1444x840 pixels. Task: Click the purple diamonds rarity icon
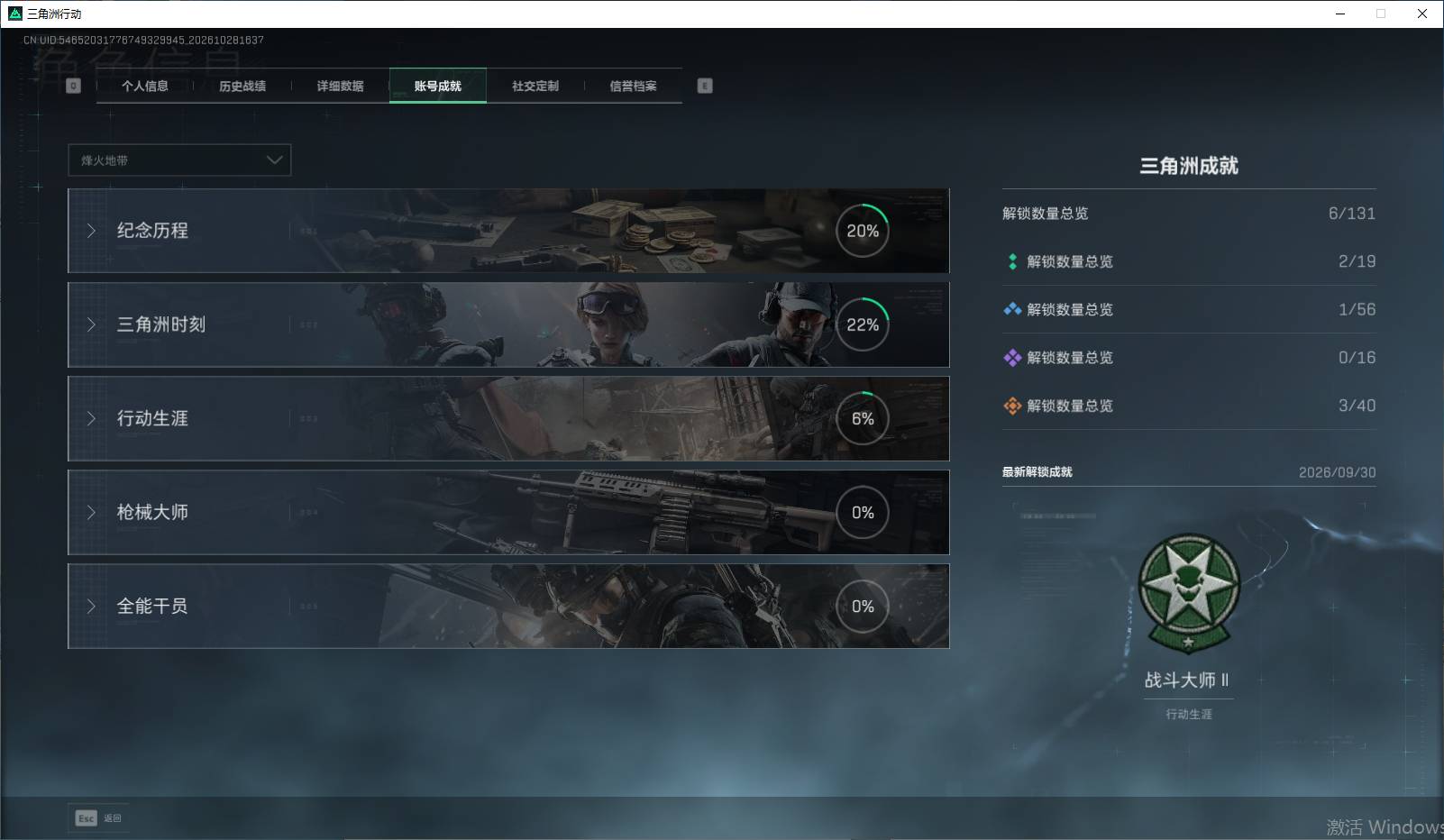coord(1012,358)
